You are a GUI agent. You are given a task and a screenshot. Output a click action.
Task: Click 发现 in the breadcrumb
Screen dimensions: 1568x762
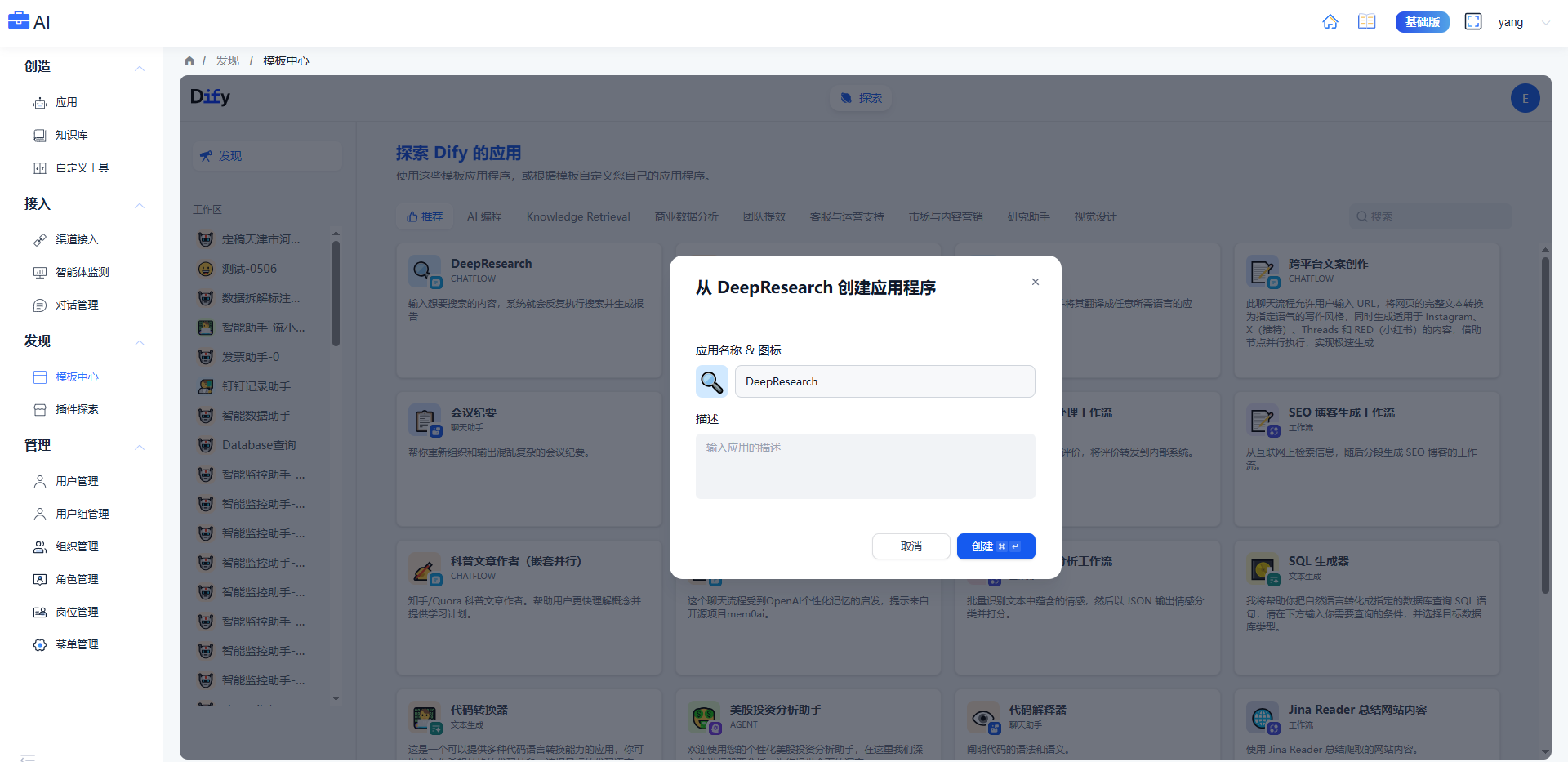pyautogui.click(x=227, y=60)
